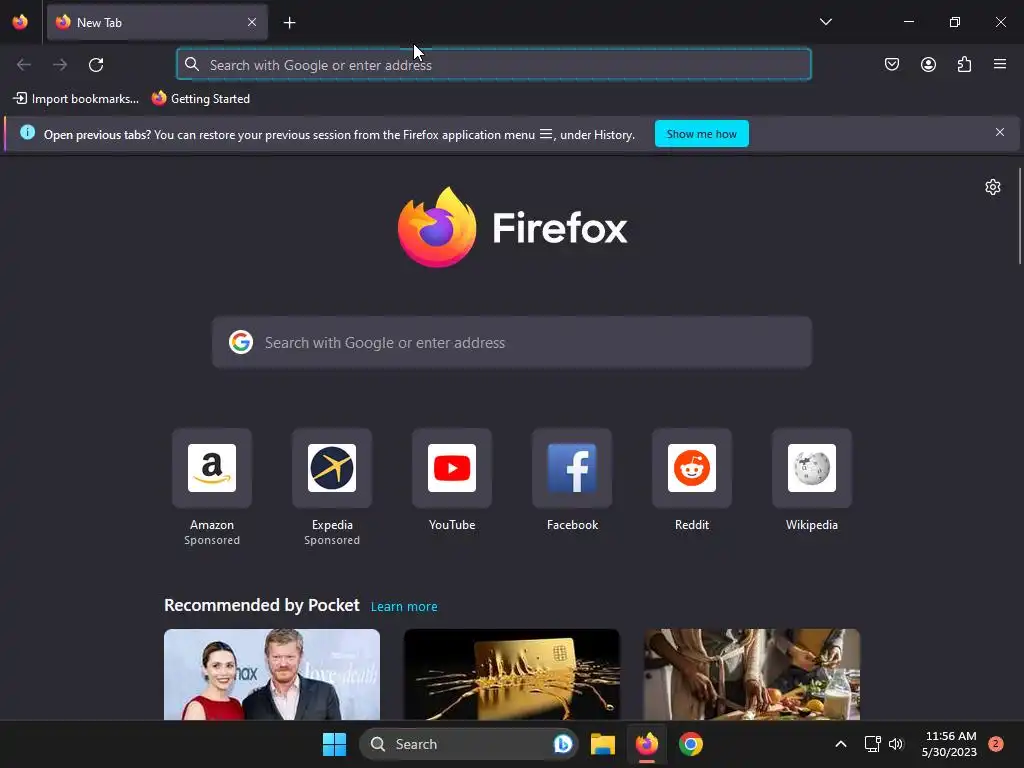Go back one page
Screen dimensions: 1024x768
coord(24,65)
